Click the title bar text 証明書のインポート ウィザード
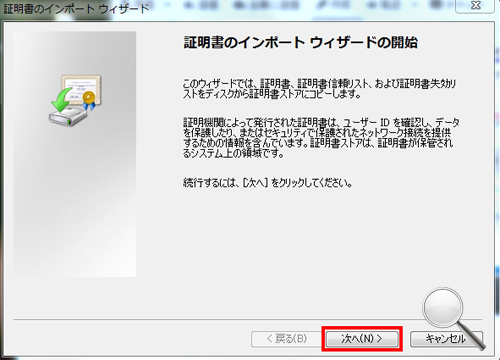This screenshot has height=360, width=500. tap(76, 9)
